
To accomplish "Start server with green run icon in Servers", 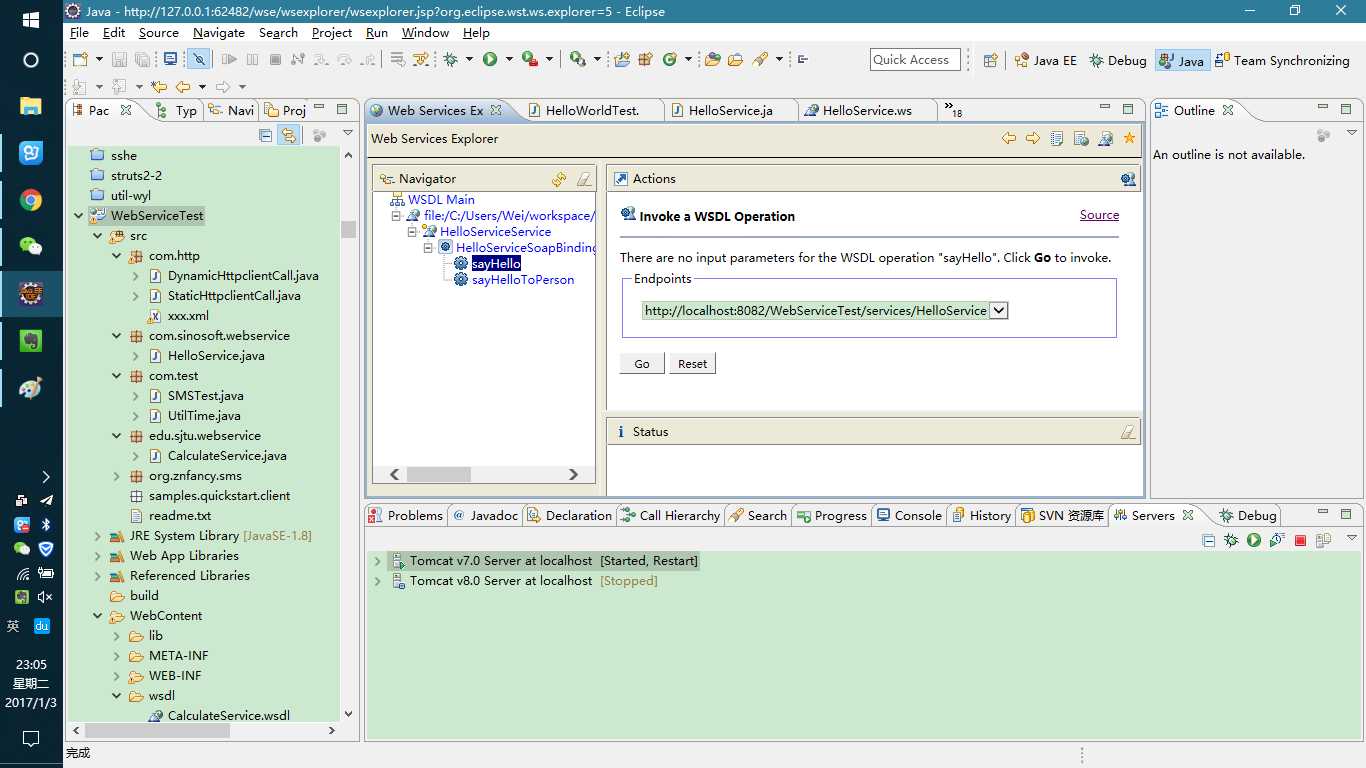I will pyautogui.click(x=1254, y=541).
